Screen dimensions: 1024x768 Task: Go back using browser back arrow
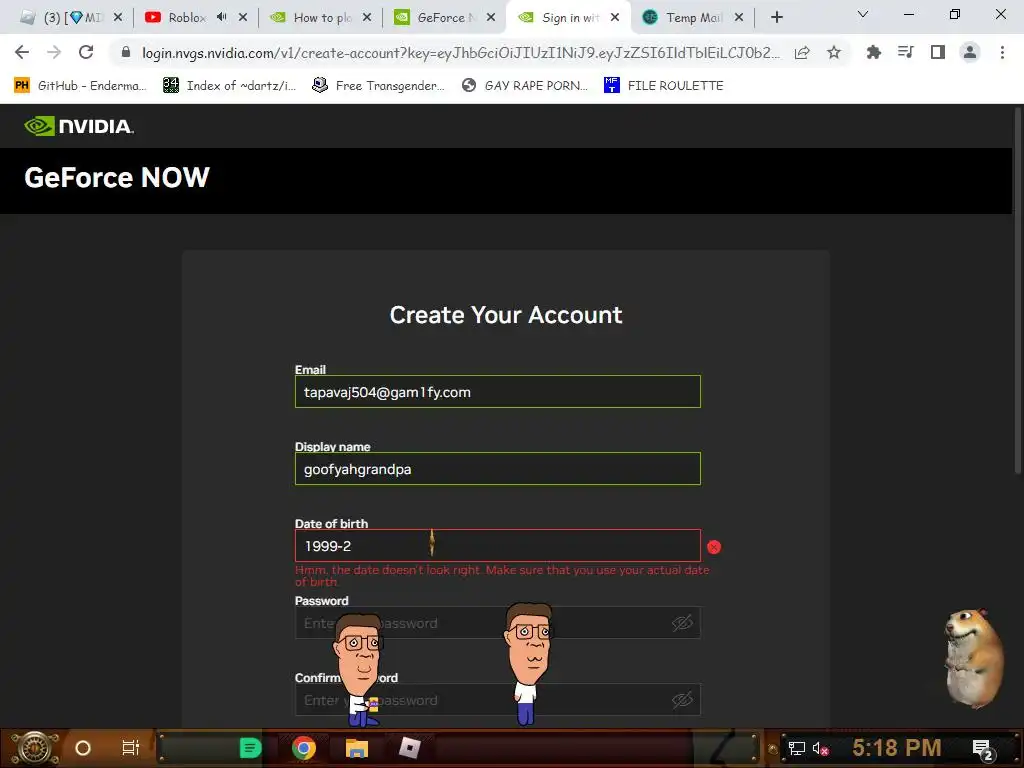pos(22,52)
